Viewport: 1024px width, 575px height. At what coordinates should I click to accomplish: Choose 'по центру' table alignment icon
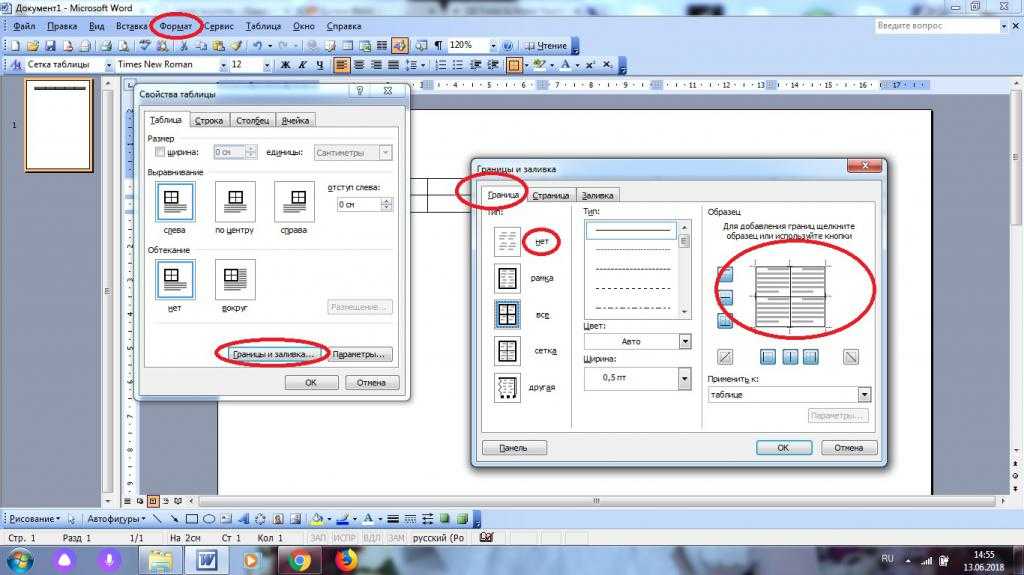[234, 202]
